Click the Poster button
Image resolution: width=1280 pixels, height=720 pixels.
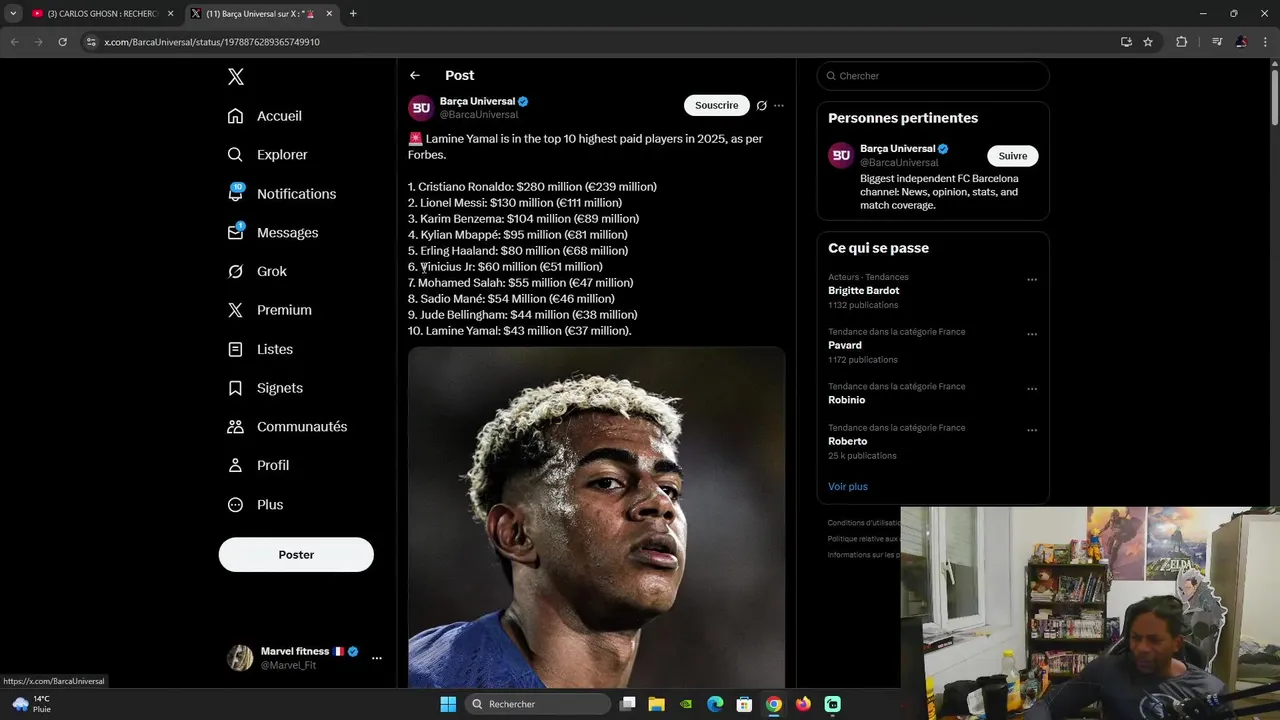pos(296,555)
